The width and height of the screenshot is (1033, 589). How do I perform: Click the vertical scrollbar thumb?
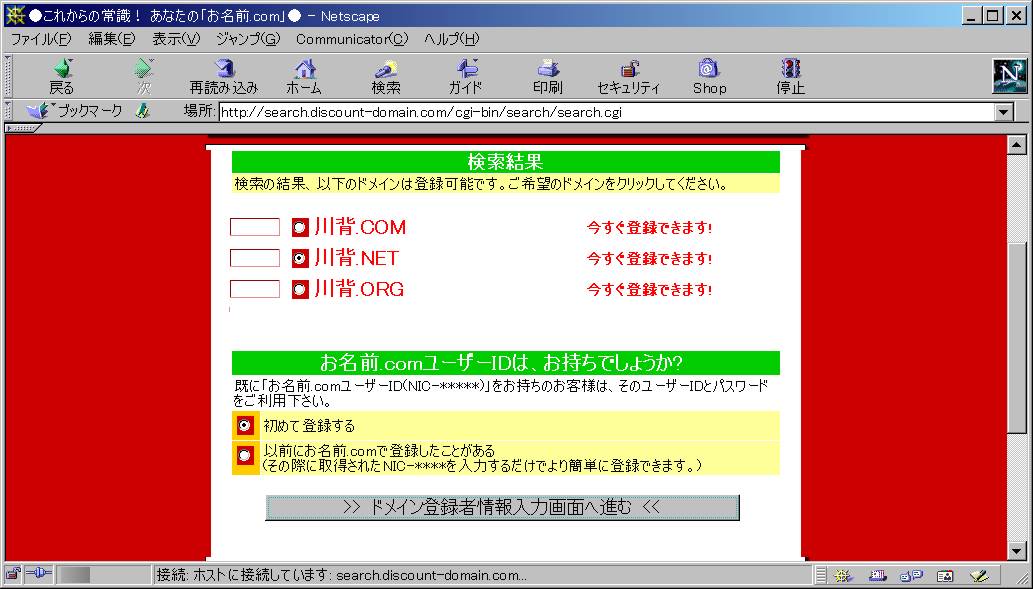pos(1017,339)
